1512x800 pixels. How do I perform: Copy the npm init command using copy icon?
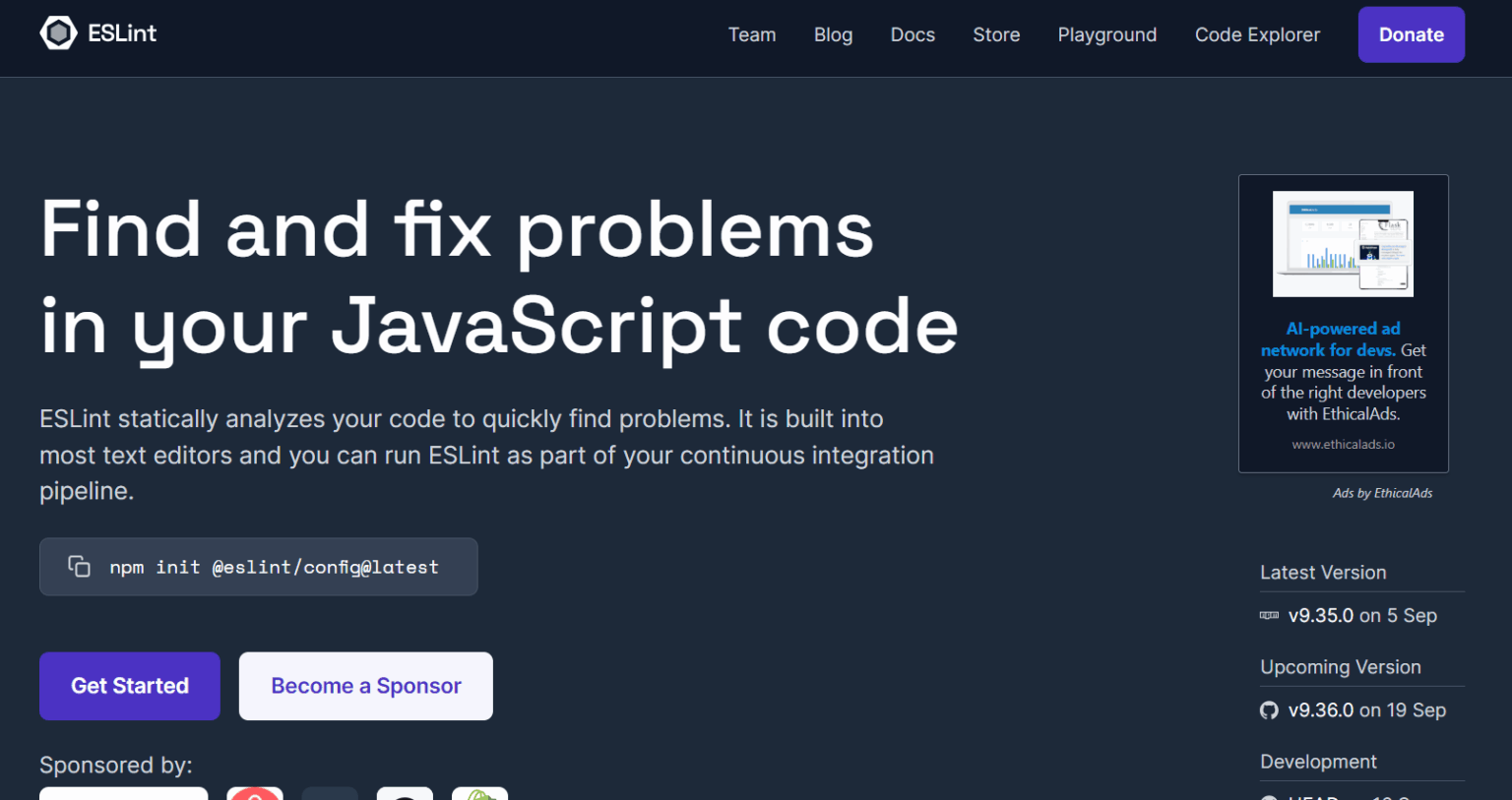coord(79,565)
